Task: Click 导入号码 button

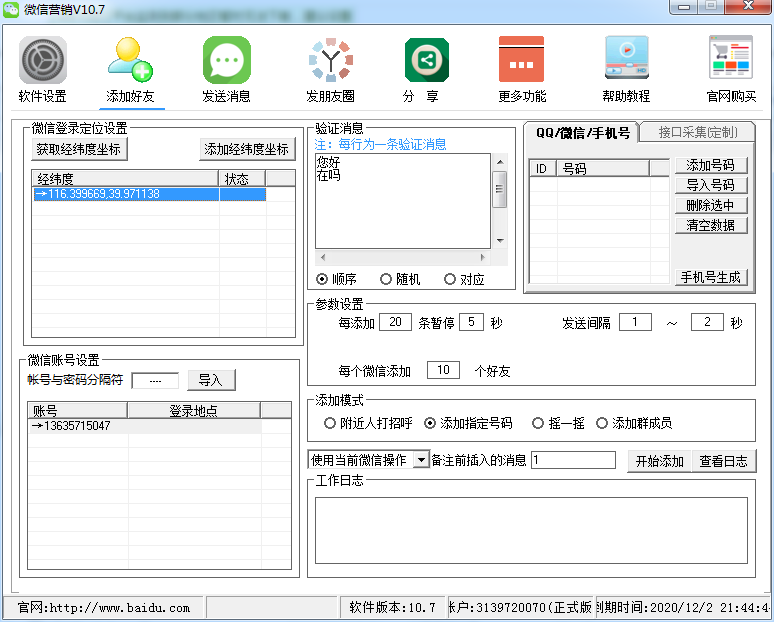Action: [711, 185]
